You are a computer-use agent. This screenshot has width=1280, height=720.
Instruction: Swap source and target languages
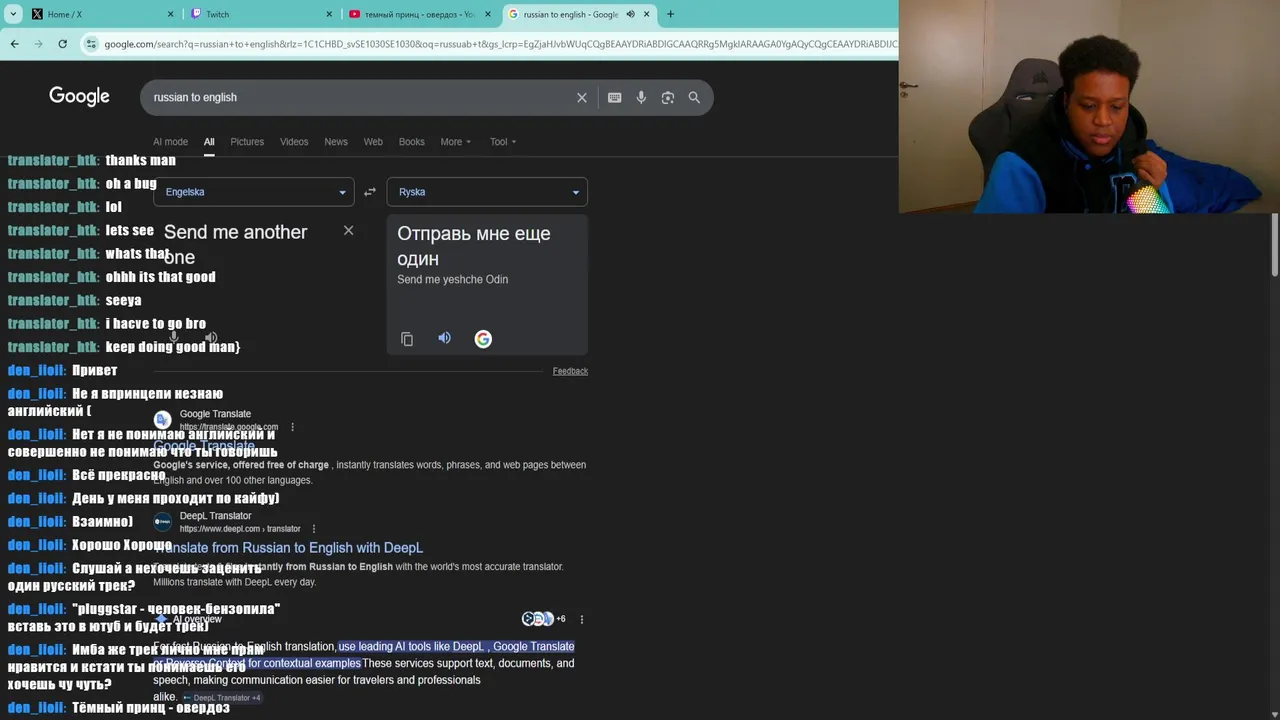coord(370,192)
